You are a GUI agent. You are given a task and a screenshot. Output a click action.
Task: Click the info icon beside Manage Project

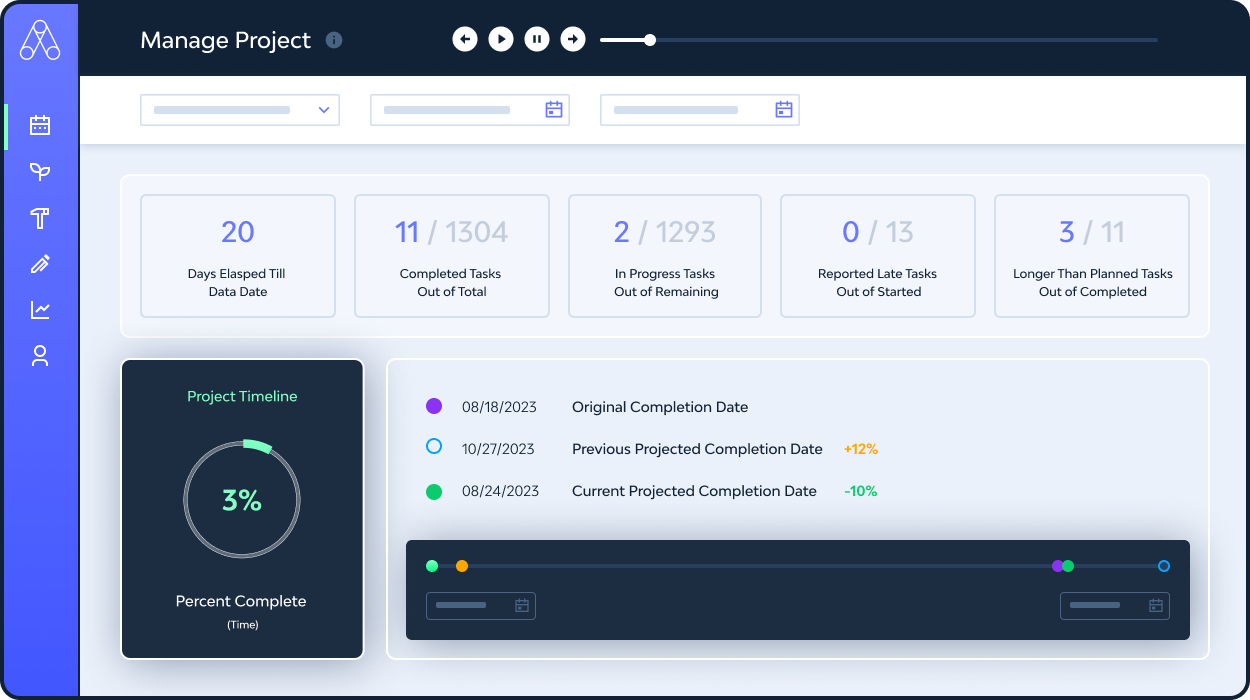click(x=334, y=40)
